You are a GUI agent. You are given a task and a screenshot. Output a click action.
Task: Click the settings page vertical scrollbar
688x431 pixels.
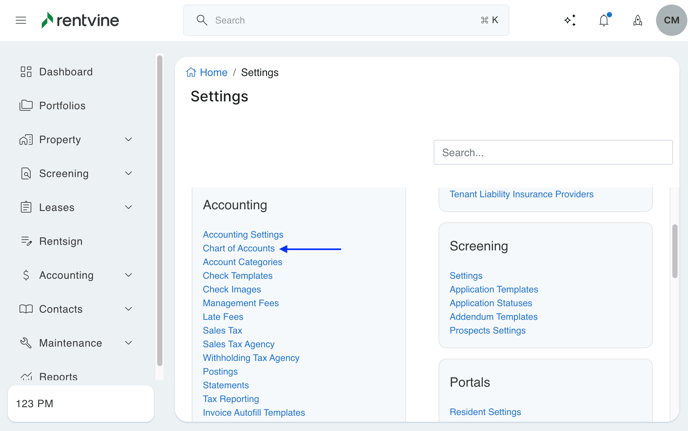pyautogui.click(x=675, y=250)
